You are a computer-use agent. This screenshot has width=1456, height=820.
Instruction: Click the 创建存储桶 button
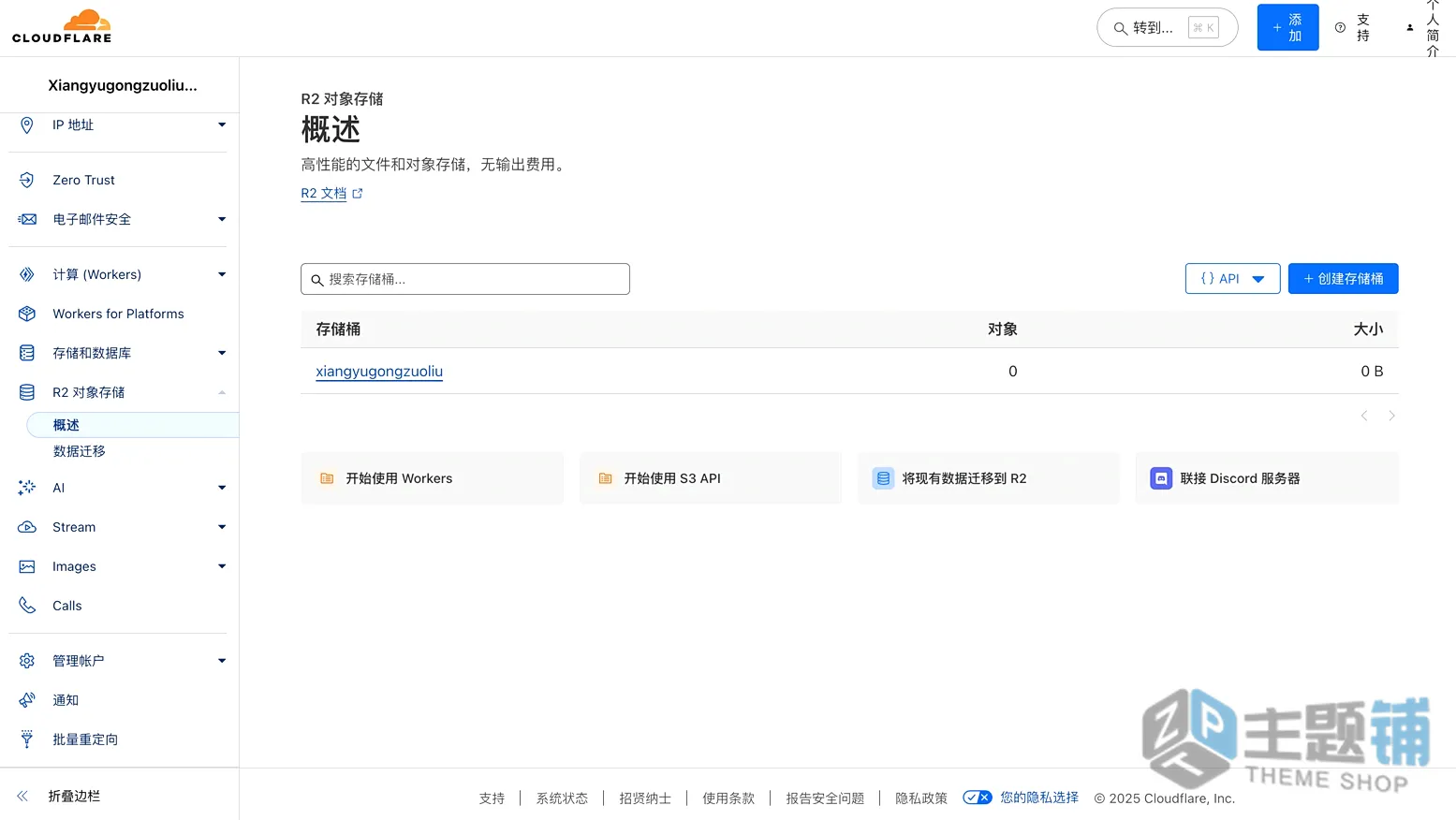pos(1343,279)
